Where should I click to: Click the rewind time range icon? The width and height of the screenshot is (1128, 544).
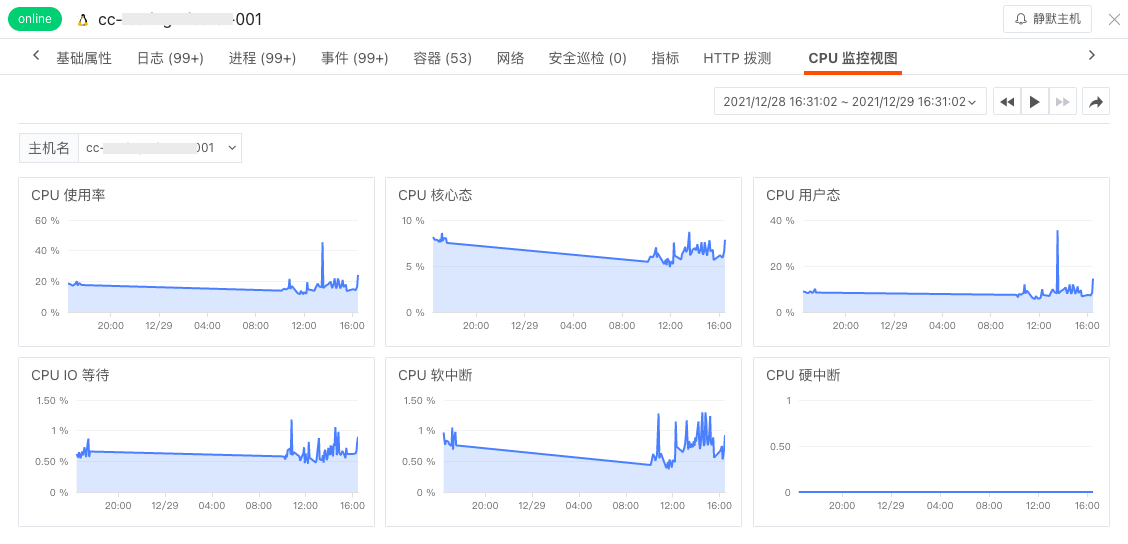tap(1007, 102)
